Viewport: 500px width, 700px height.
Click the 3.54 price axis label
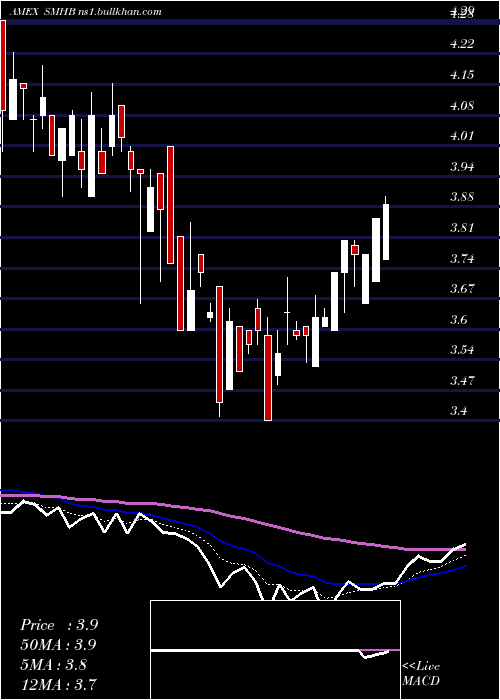(x=462, y=350)
